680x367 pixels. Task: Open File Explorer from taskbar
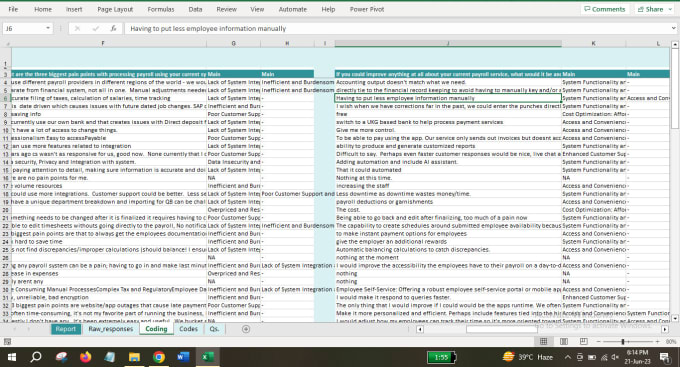click(134, 357)
